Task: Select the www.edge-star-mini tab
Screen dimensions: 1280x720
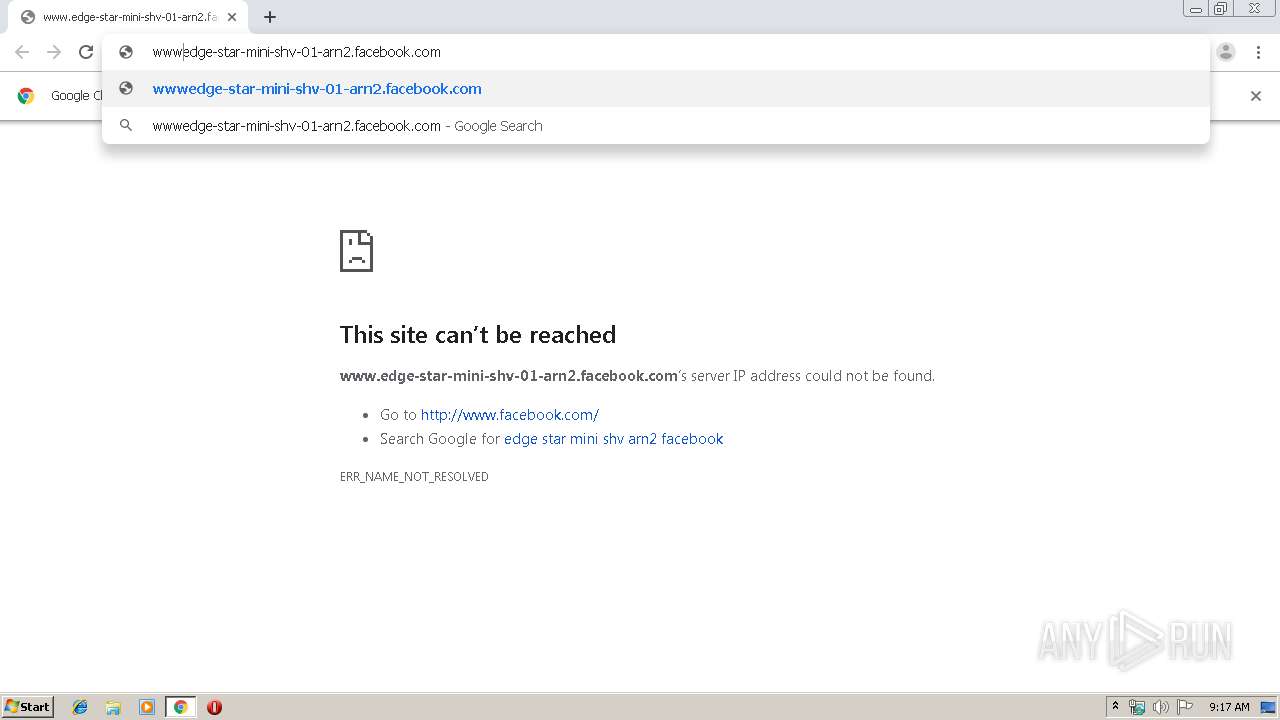Action: coord(128,17)
